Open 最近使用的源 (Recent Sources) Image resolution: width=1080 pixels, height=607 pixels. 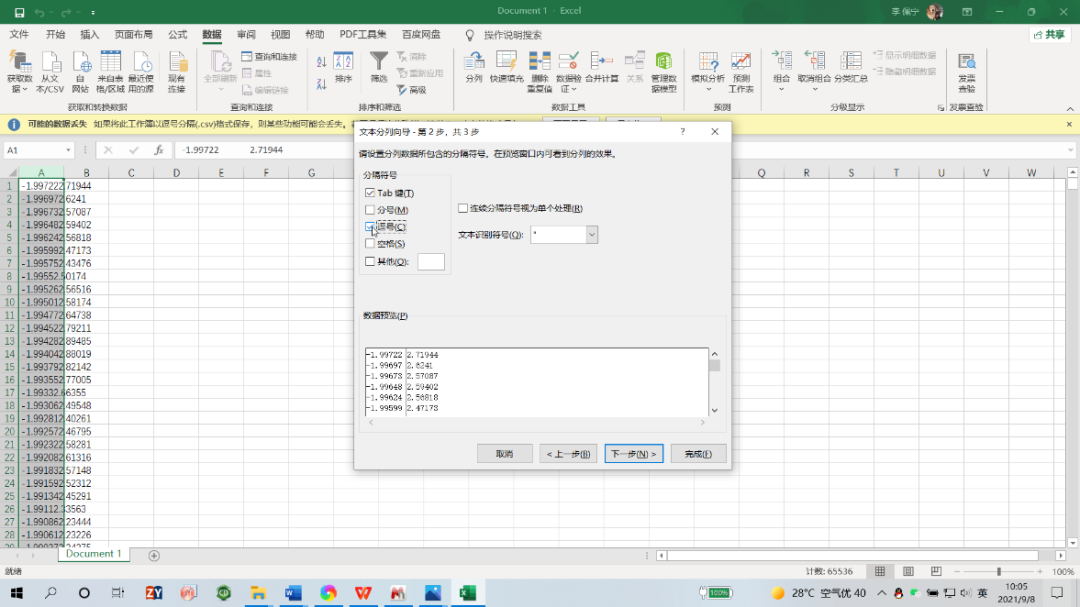point(141,72)
